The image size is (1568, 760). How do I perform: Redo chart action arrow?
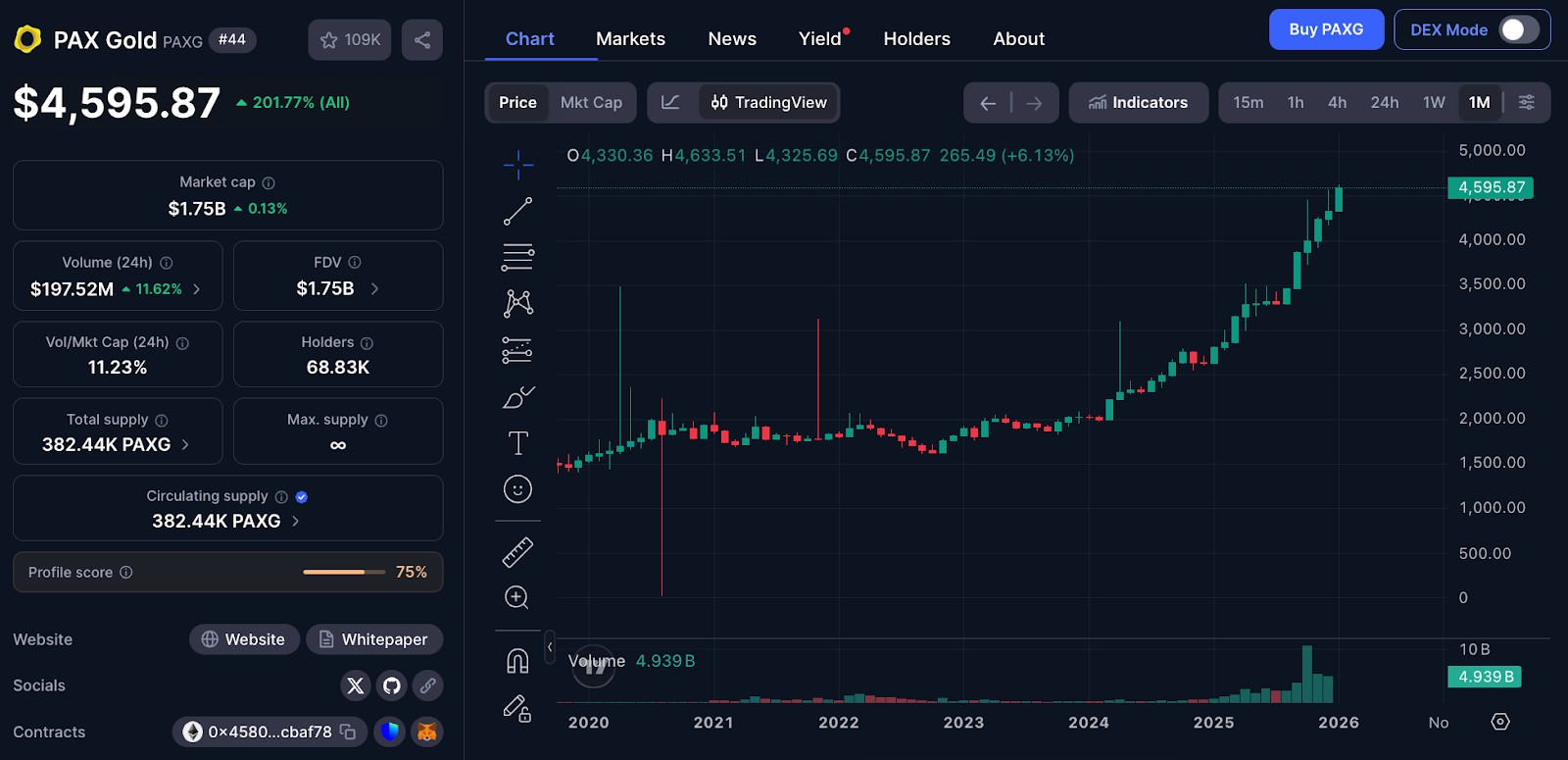1034,103
